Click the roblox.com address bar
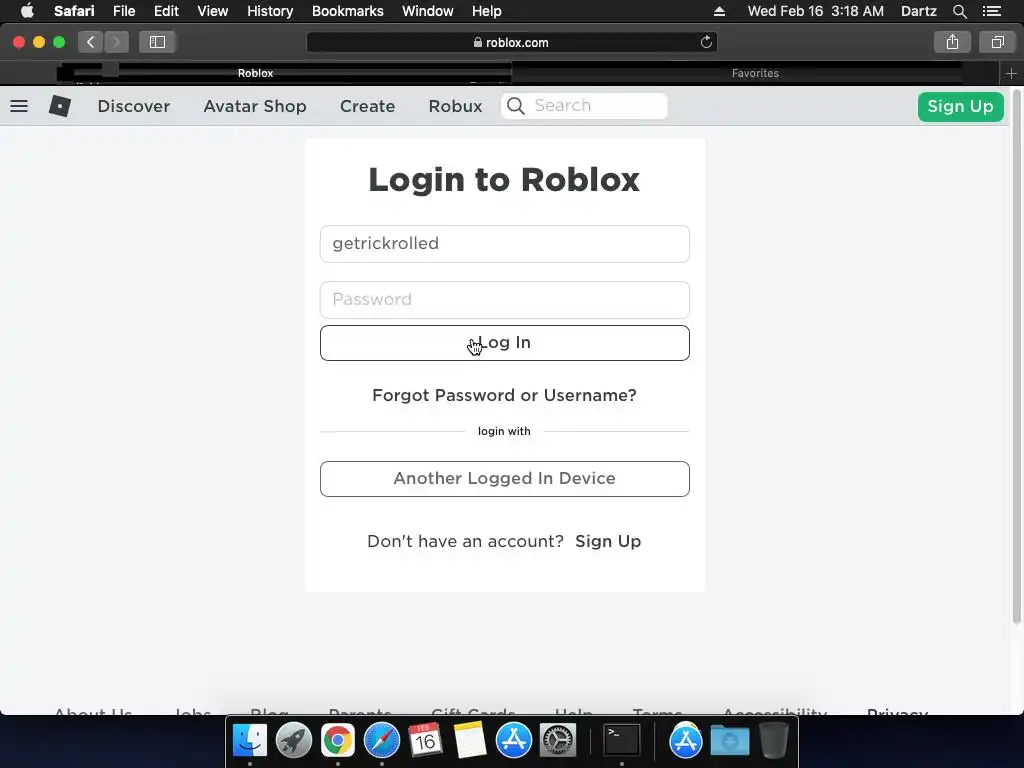1024x768 pixels. [x=511, y=42]
